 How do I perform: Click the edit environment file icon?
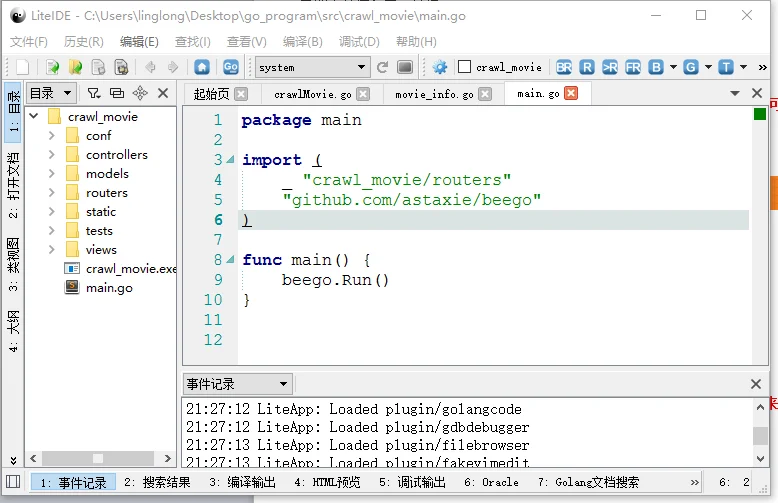click(405, 67)
